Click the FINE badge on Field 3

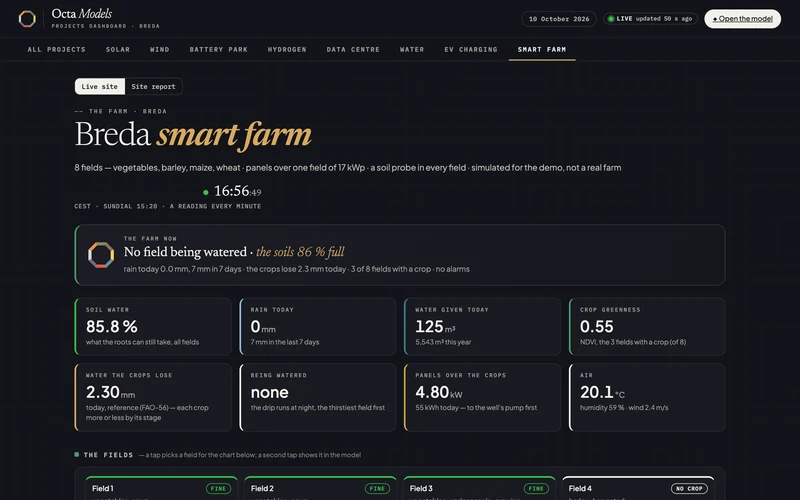[536, 489]
